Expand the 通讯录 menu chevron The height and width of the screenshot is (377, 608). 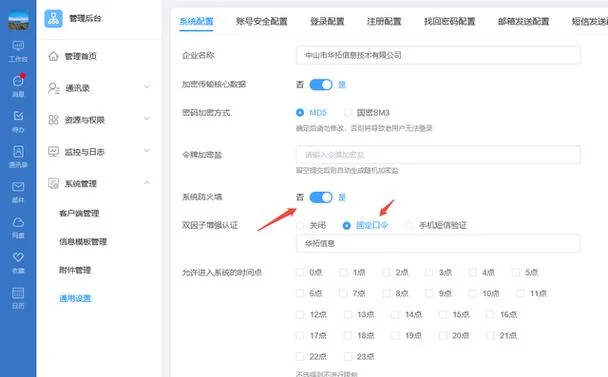[147, 87]
